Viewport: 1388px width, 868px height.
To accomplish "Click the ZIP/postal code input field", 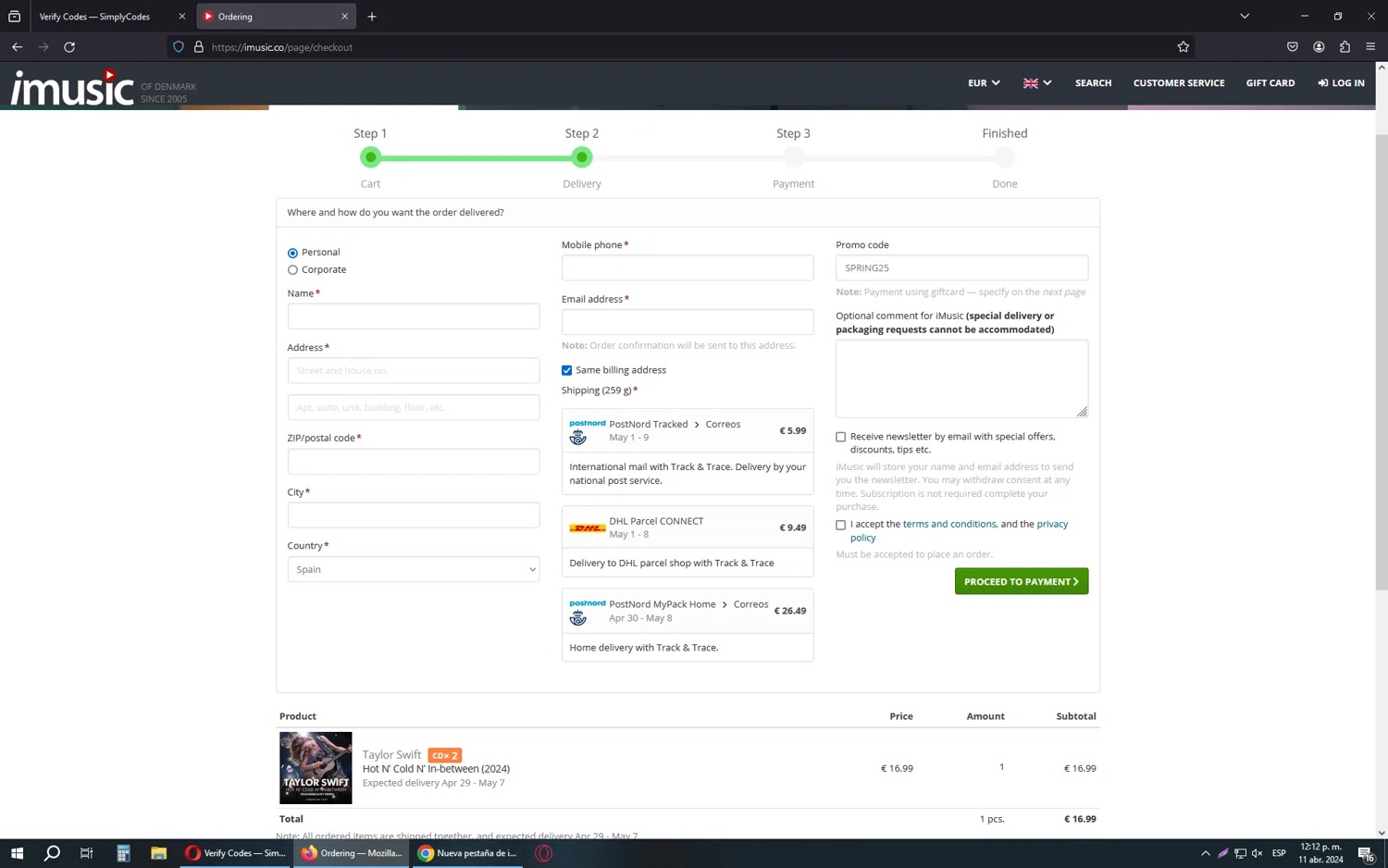I will [414, 462].
